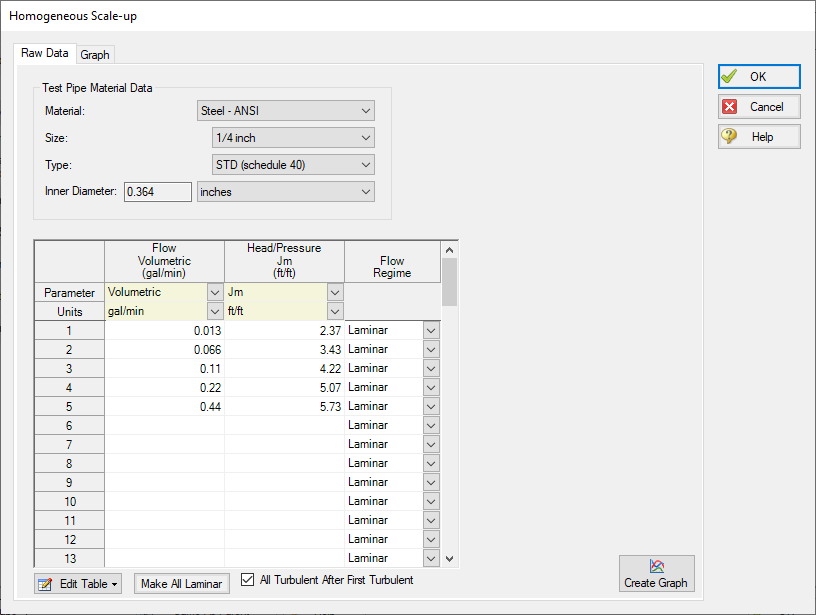Open the Edit Table menu button
Viewport: 816px width, 615px height.
78,584
